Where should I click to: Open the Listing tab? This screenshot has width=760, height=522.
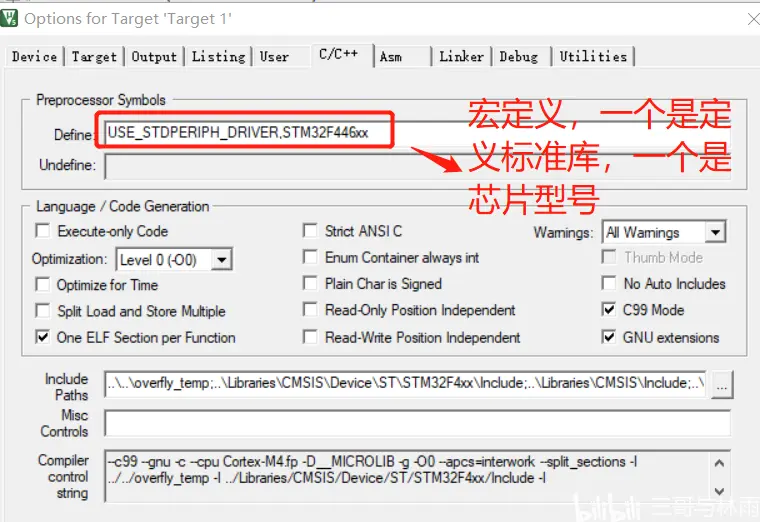[218, 57]
